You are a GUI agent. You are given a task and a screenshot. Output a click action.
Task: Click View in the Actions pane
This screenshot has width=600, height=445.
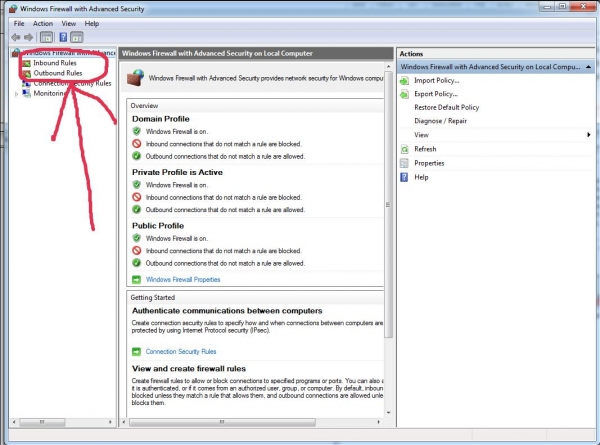click(421, 135)
